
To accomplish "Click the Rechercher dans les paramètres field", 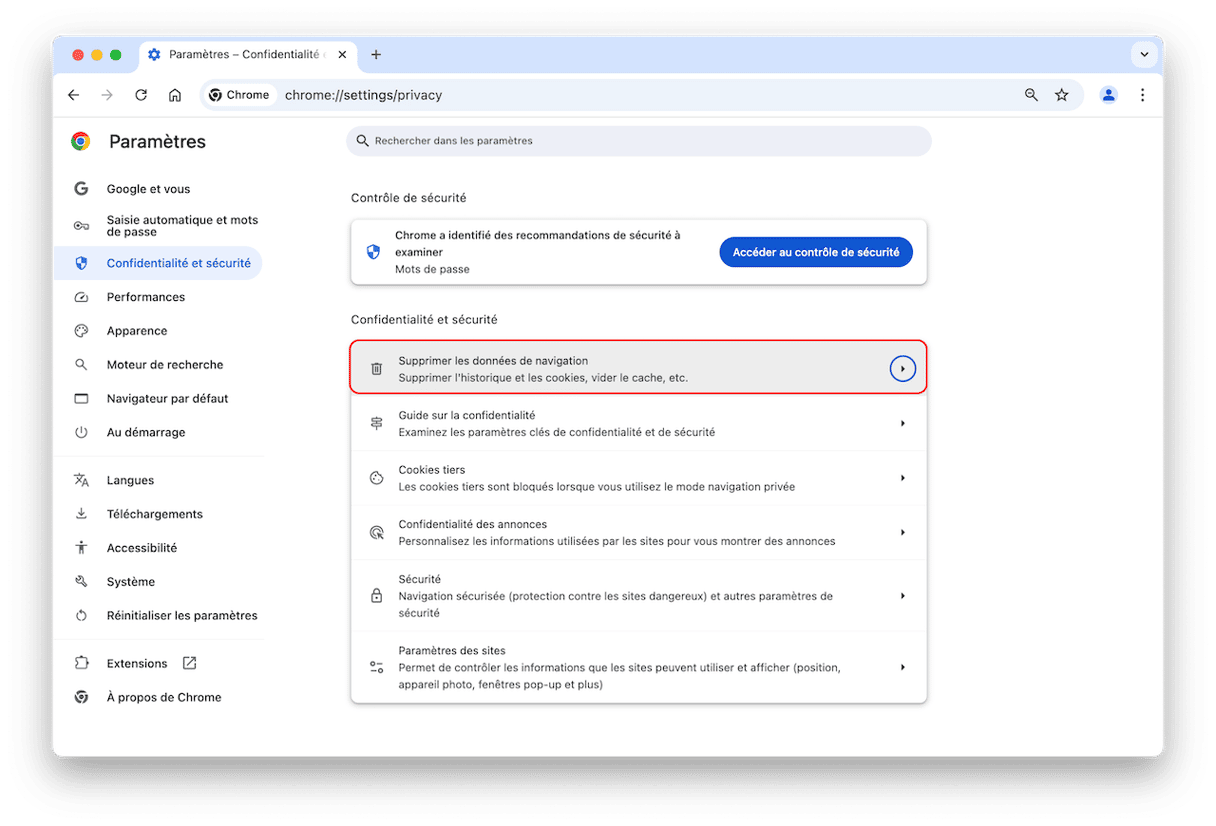I will point(640,141).
